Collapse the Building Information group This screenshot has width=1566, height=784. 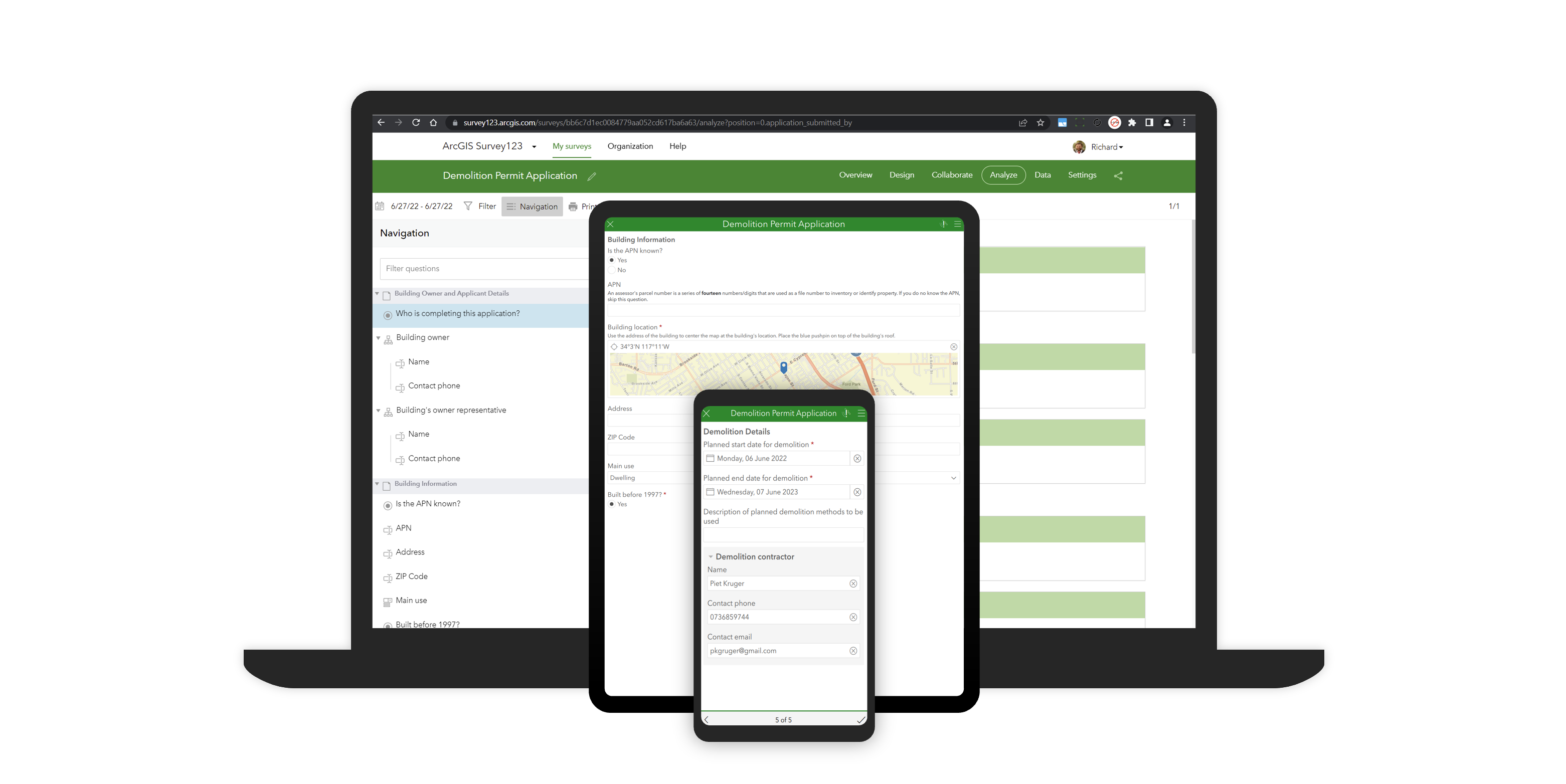pos(377,484)
